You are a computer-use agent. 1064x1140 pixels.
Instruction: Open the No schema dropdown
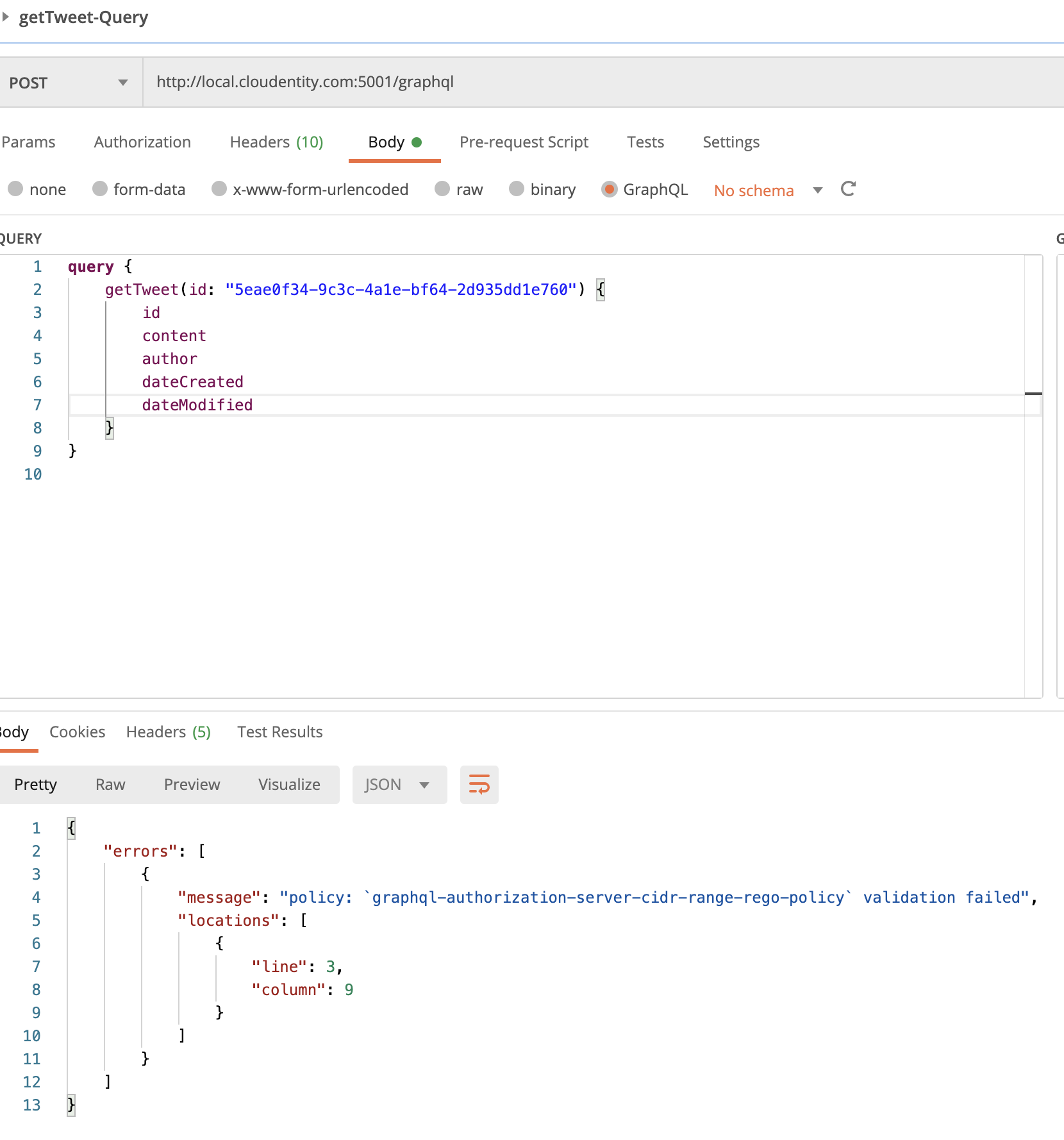click(x=768, y=190)
